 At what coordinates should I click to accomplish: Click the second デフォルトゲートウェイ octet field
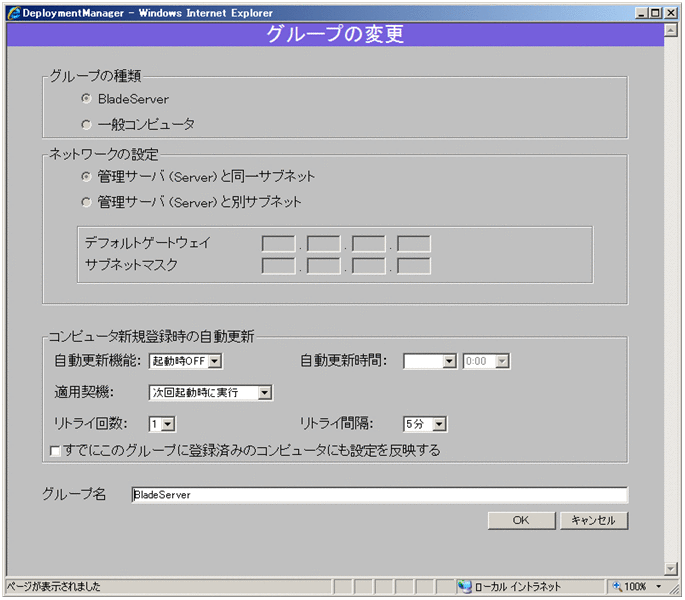(323, 243)
